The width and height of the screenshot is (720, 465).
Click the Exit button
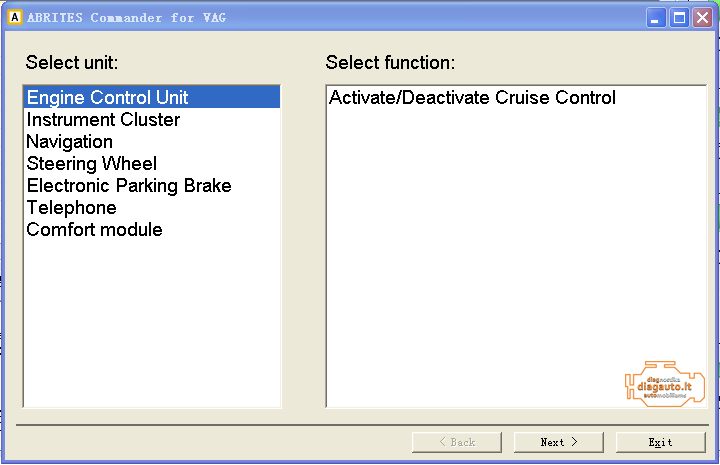coord(660,442)
